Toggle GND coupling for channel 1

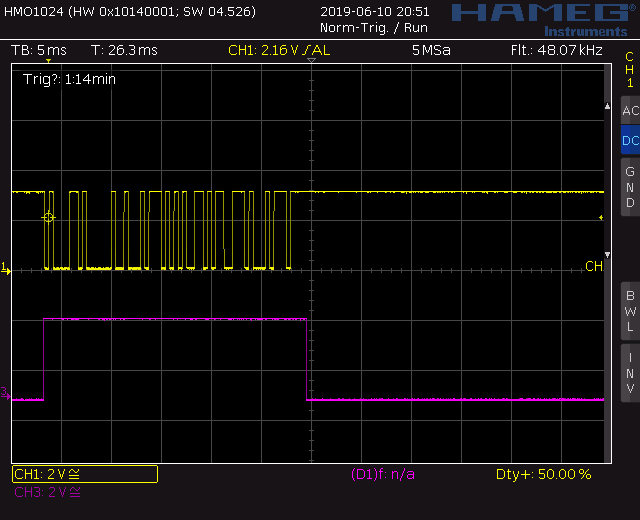click(629, 187)
